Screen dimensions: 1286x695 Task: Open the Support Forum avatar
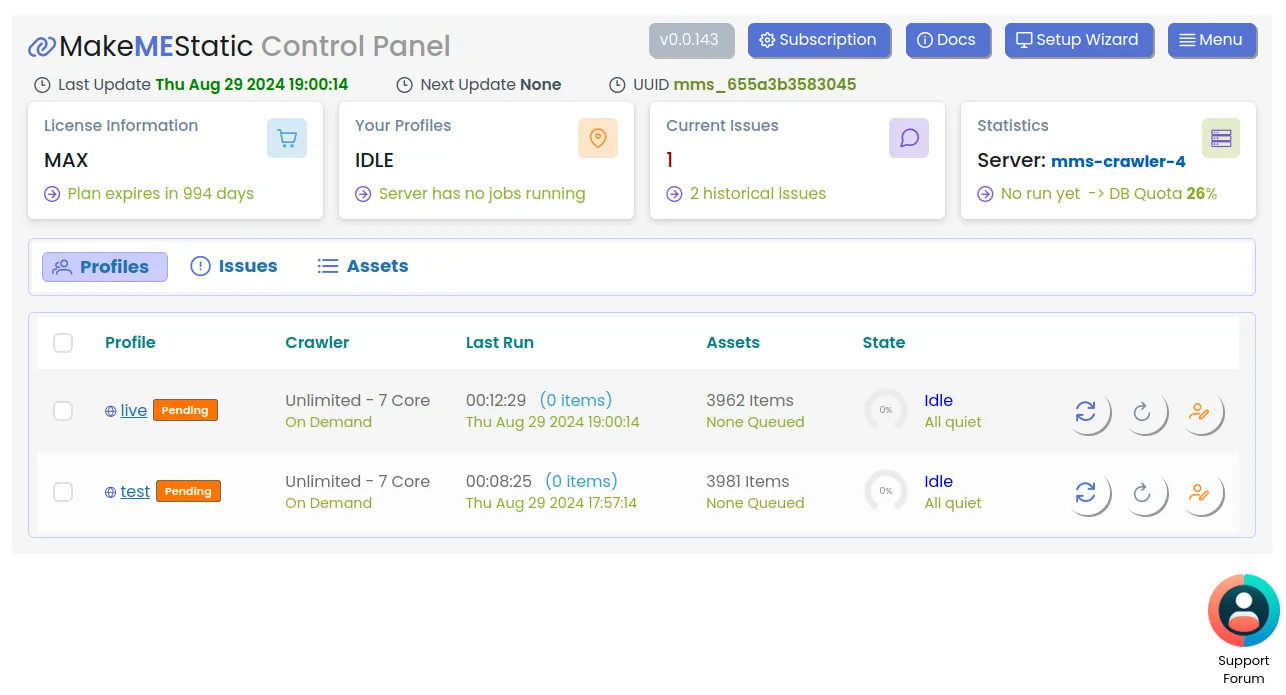[x=1243, y=610]
